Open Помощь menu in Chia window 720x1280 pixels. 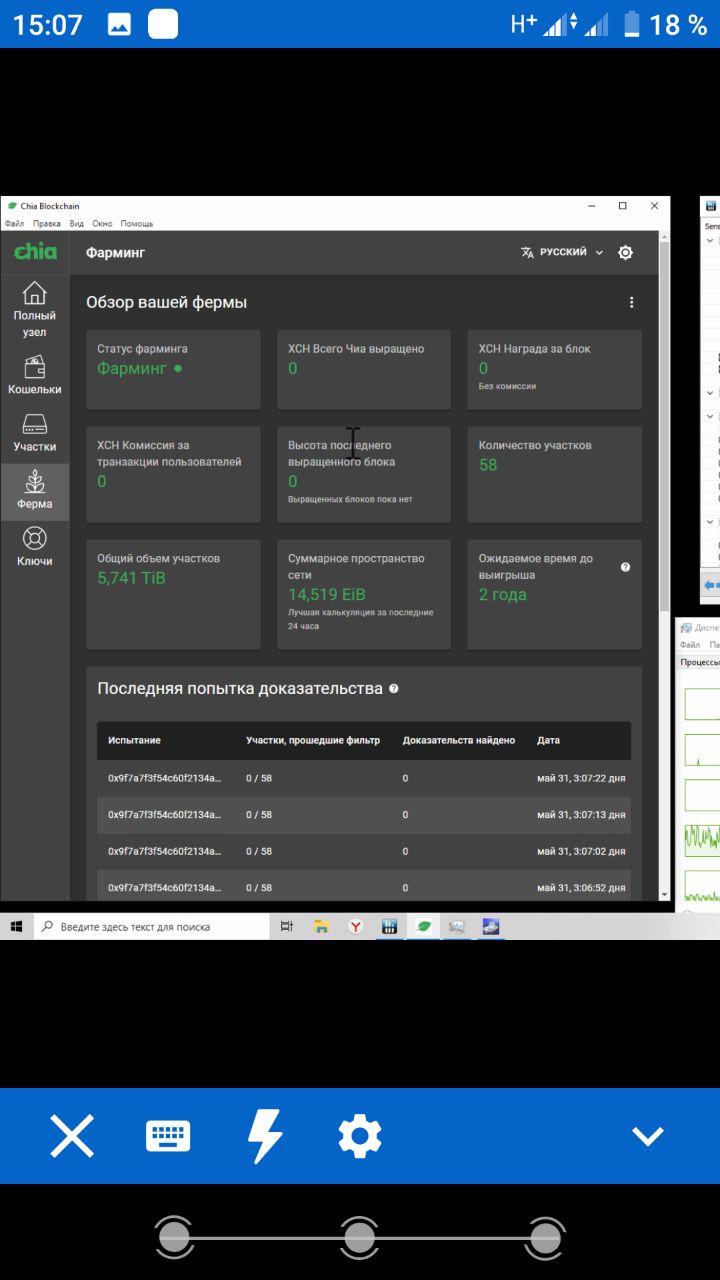(x=137, y=224)
